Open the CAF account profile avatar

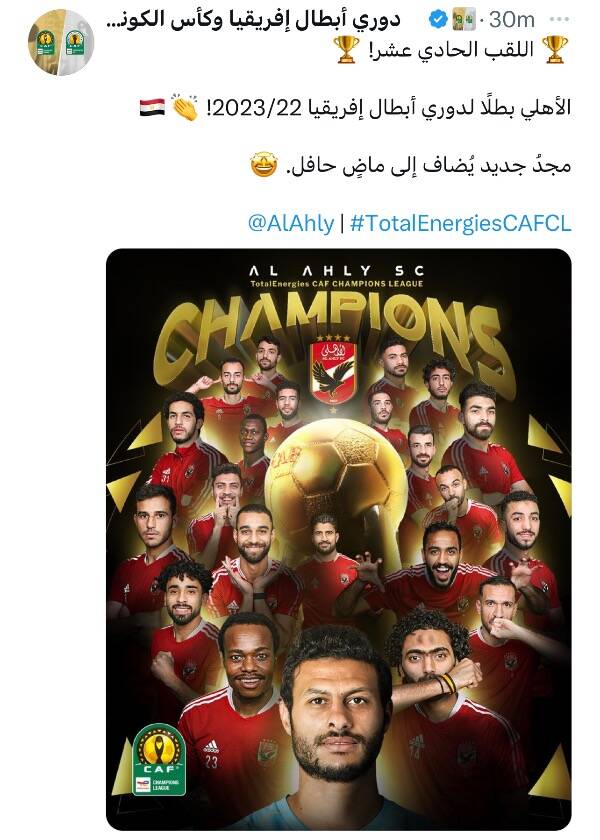click(61, 42)
